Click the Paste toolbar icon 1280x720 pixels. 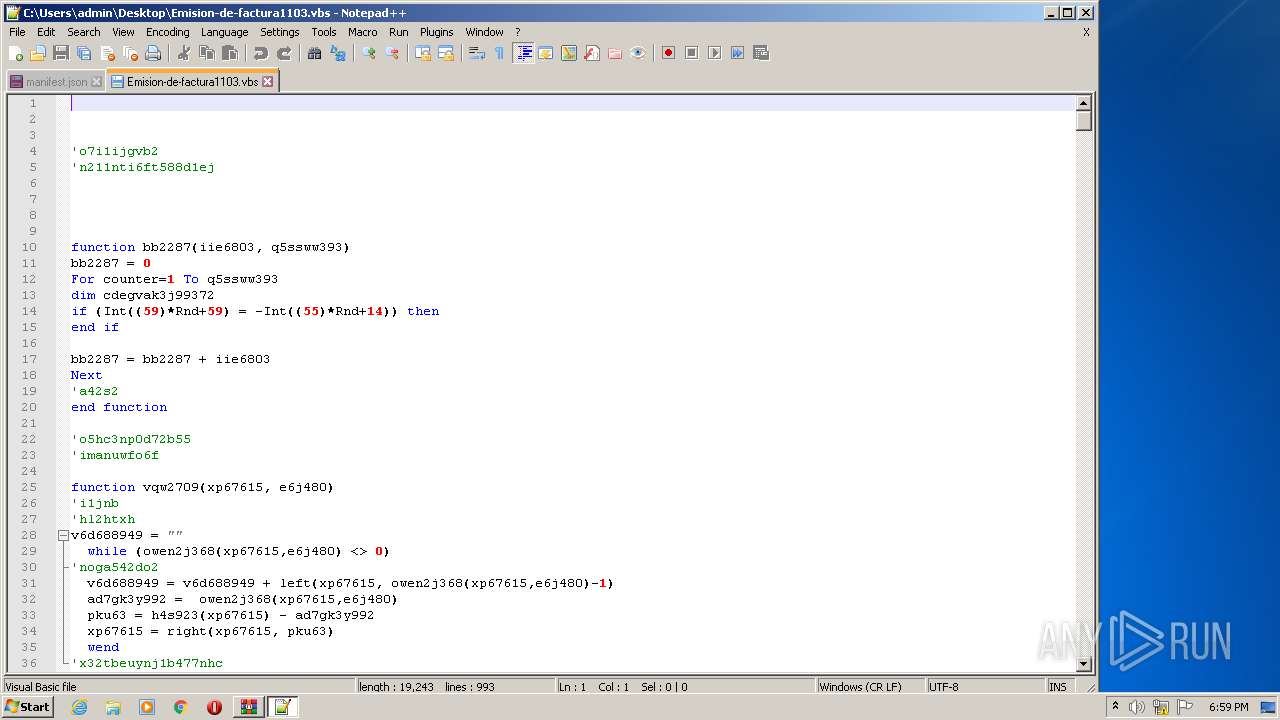(230, 53)
